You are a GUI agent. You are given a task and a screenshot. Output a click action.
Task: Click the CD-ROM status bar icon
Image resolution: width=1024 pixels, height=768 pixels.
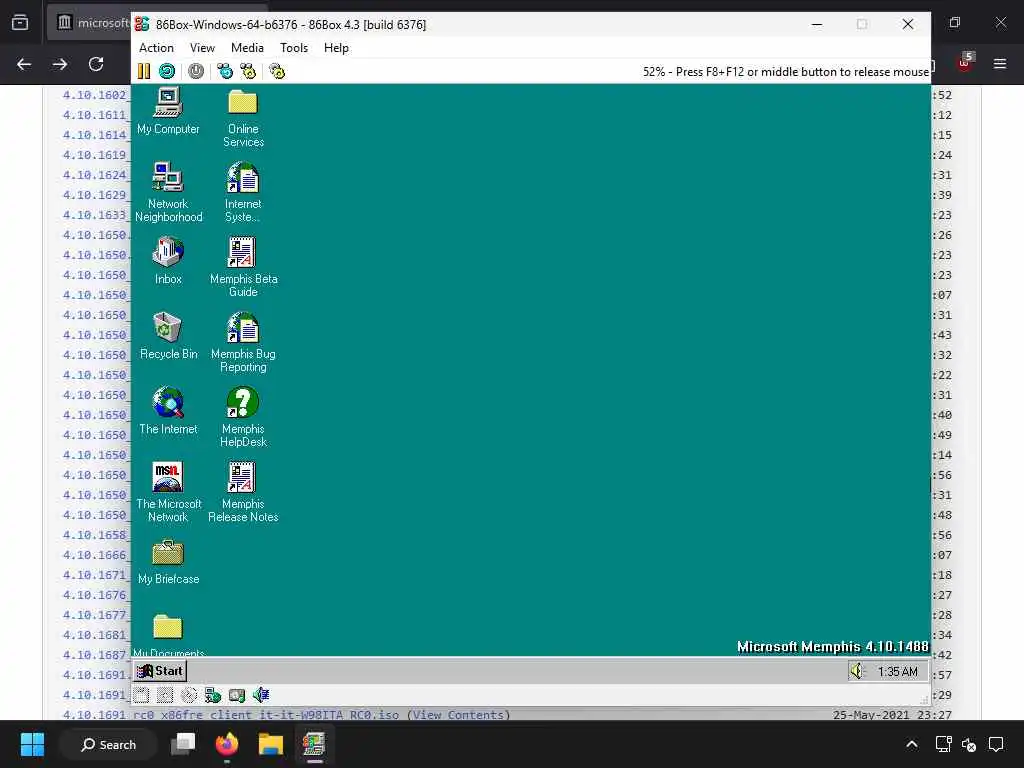[x=189, y=696]
